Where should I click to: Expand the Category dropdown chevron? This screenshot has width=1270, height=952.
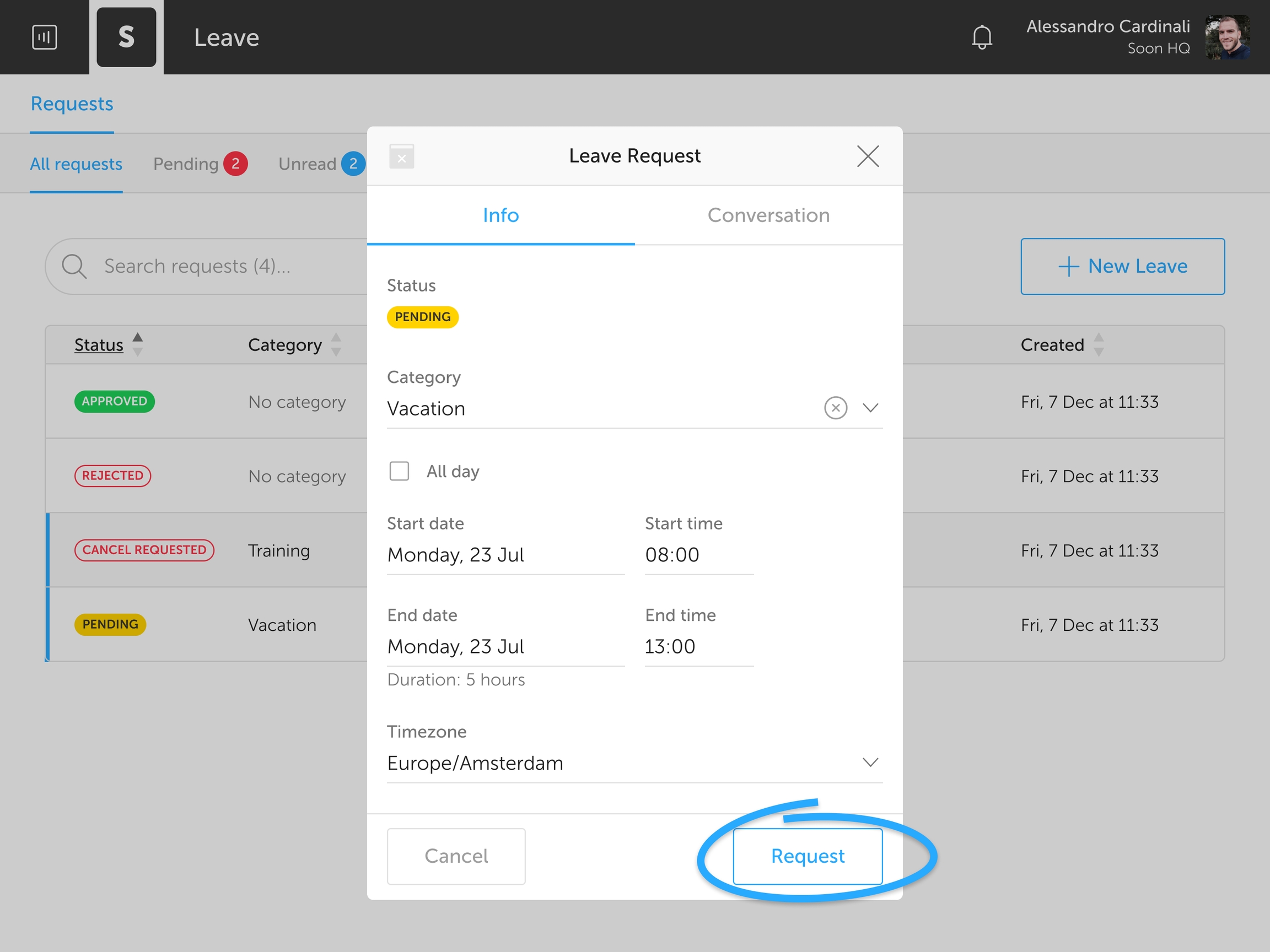pyautogui.click(x=870, y=408)
